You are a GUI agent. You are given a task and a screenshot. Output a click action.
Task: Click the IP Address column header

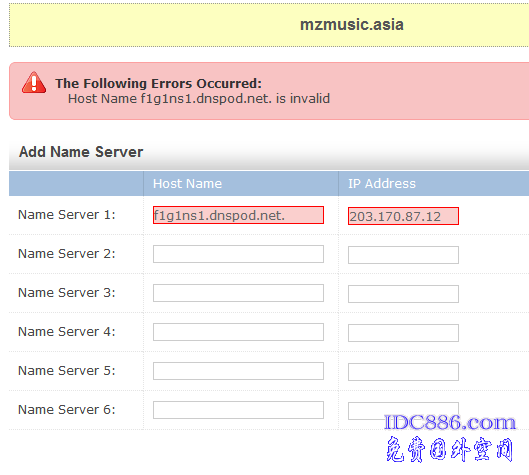coord(382,184)
